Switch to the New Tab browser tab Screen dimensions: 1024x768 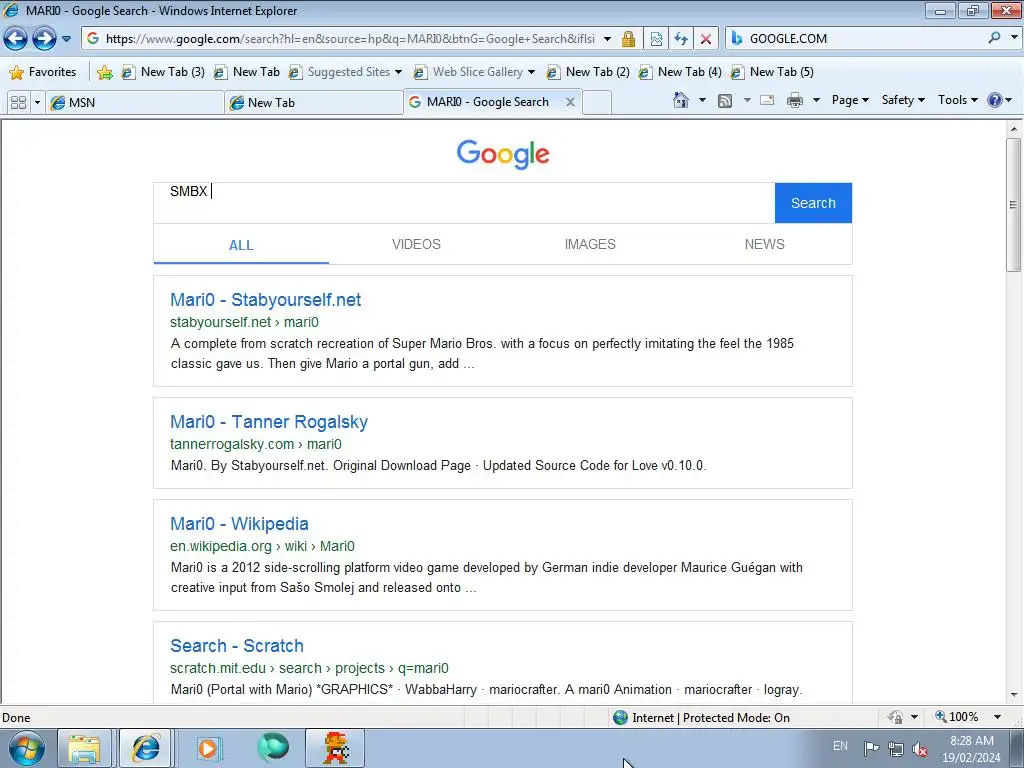point(314,103)
